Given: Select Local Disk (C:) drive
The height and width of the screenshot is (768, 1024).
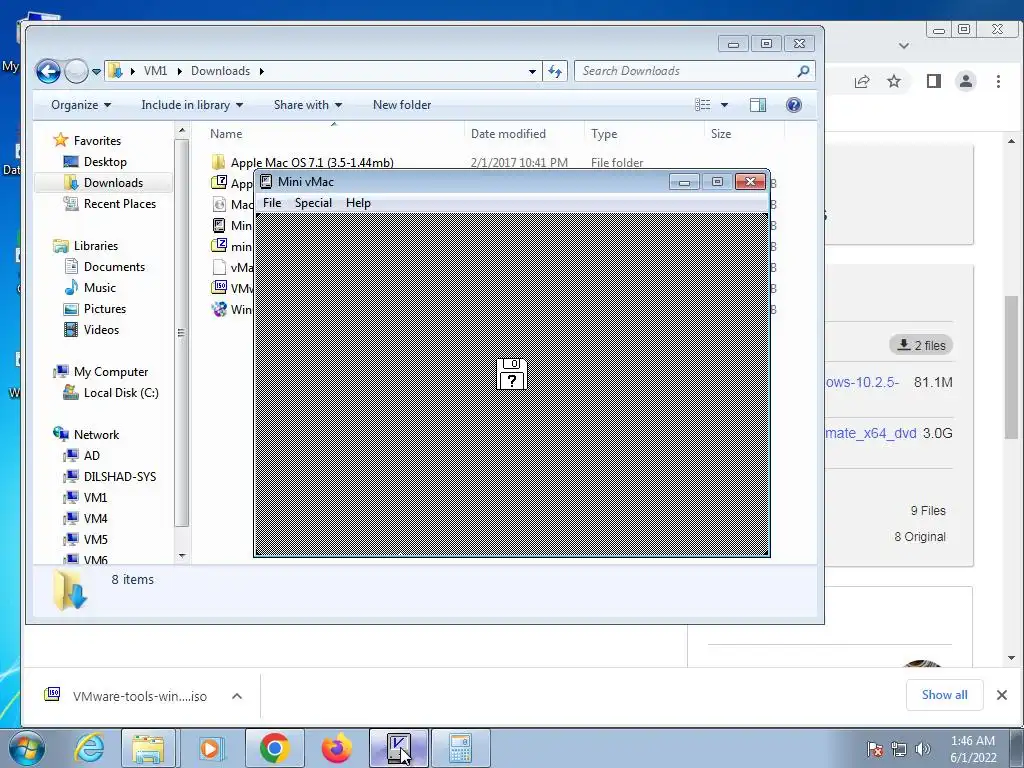Looking at the screenshot, I should coord(121,393).
